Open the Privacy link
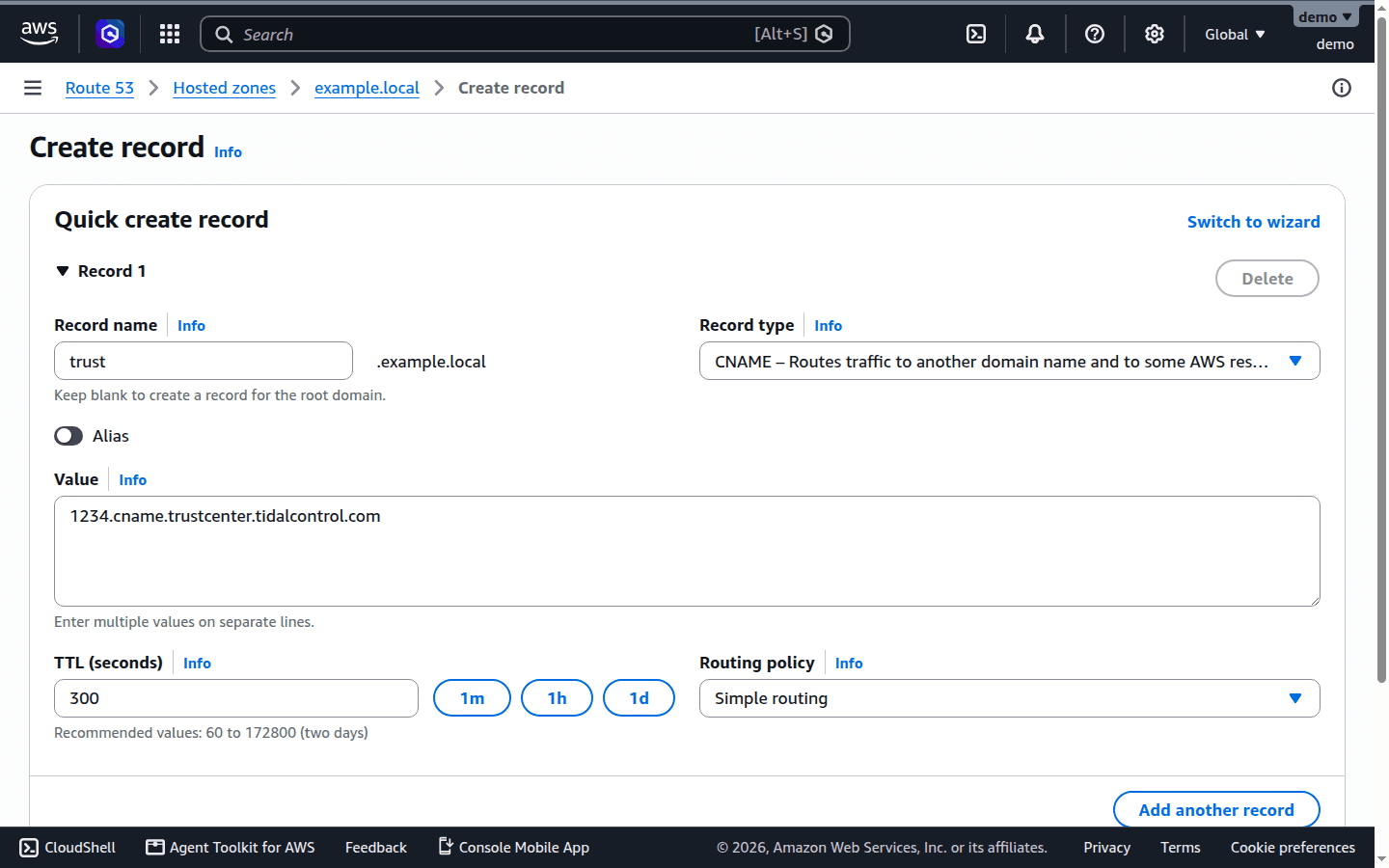 (1106, 848)
